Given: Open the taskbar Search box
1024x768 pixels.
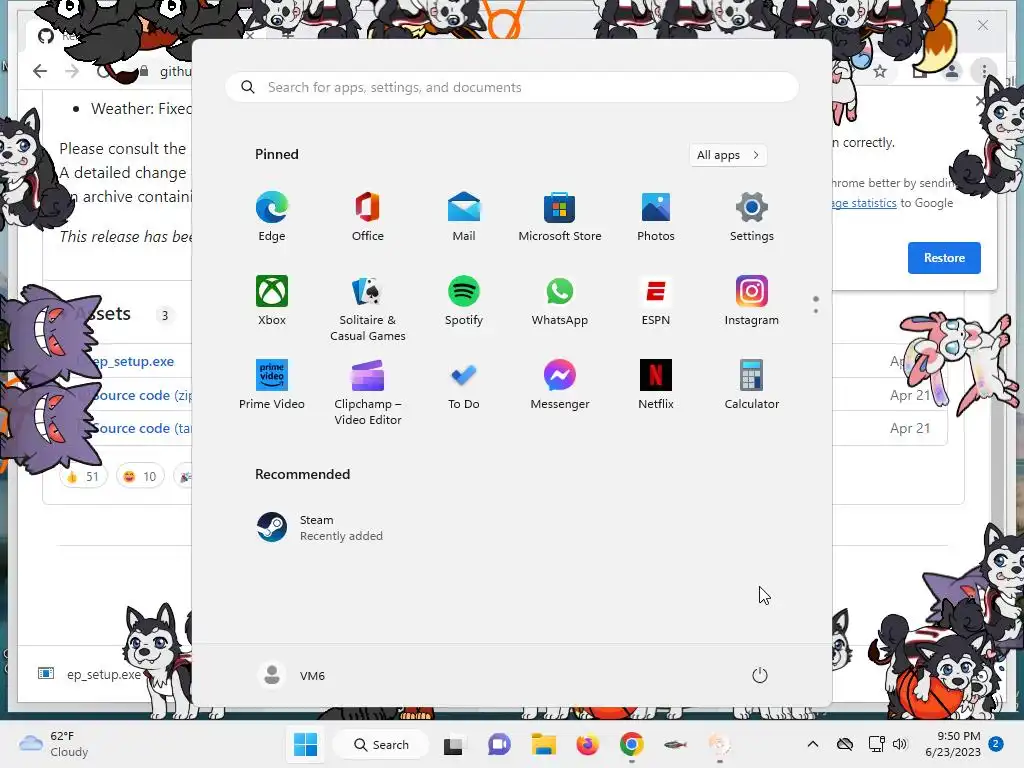Looking at the screenshot, I should (x=381, y=744).
